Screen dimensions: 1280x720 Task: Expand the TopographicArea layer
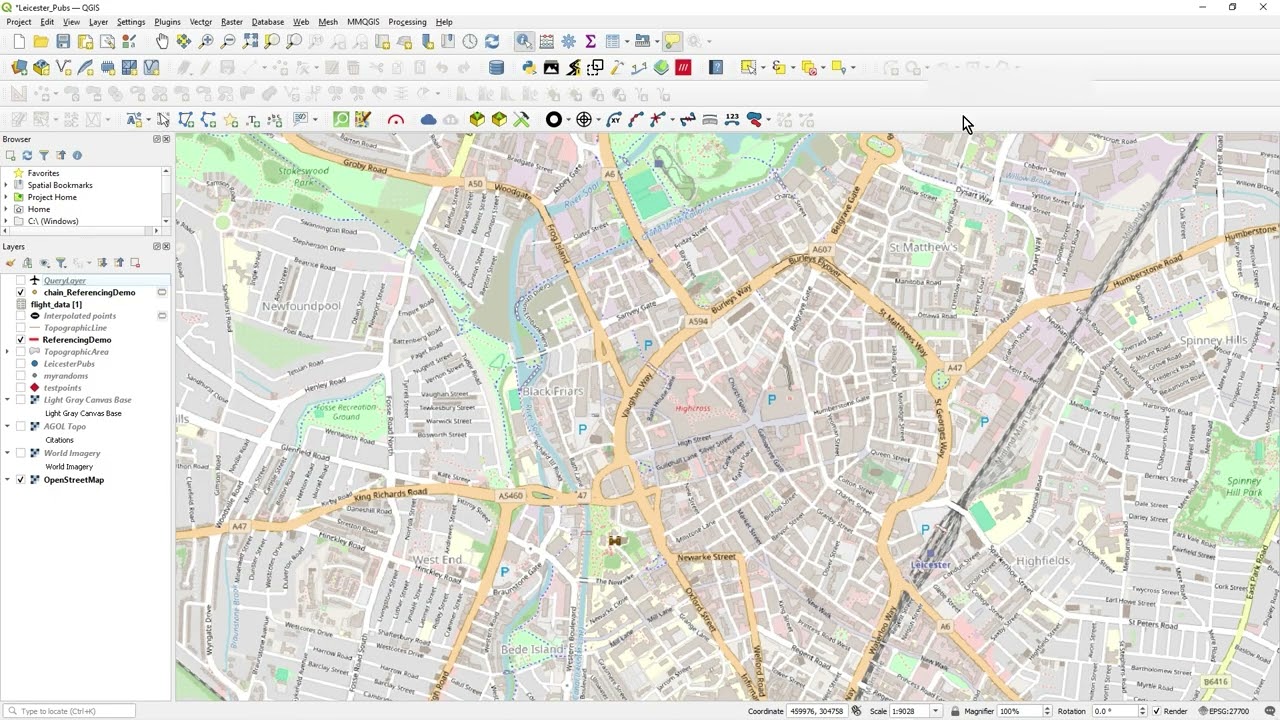[x=7, y=352]
